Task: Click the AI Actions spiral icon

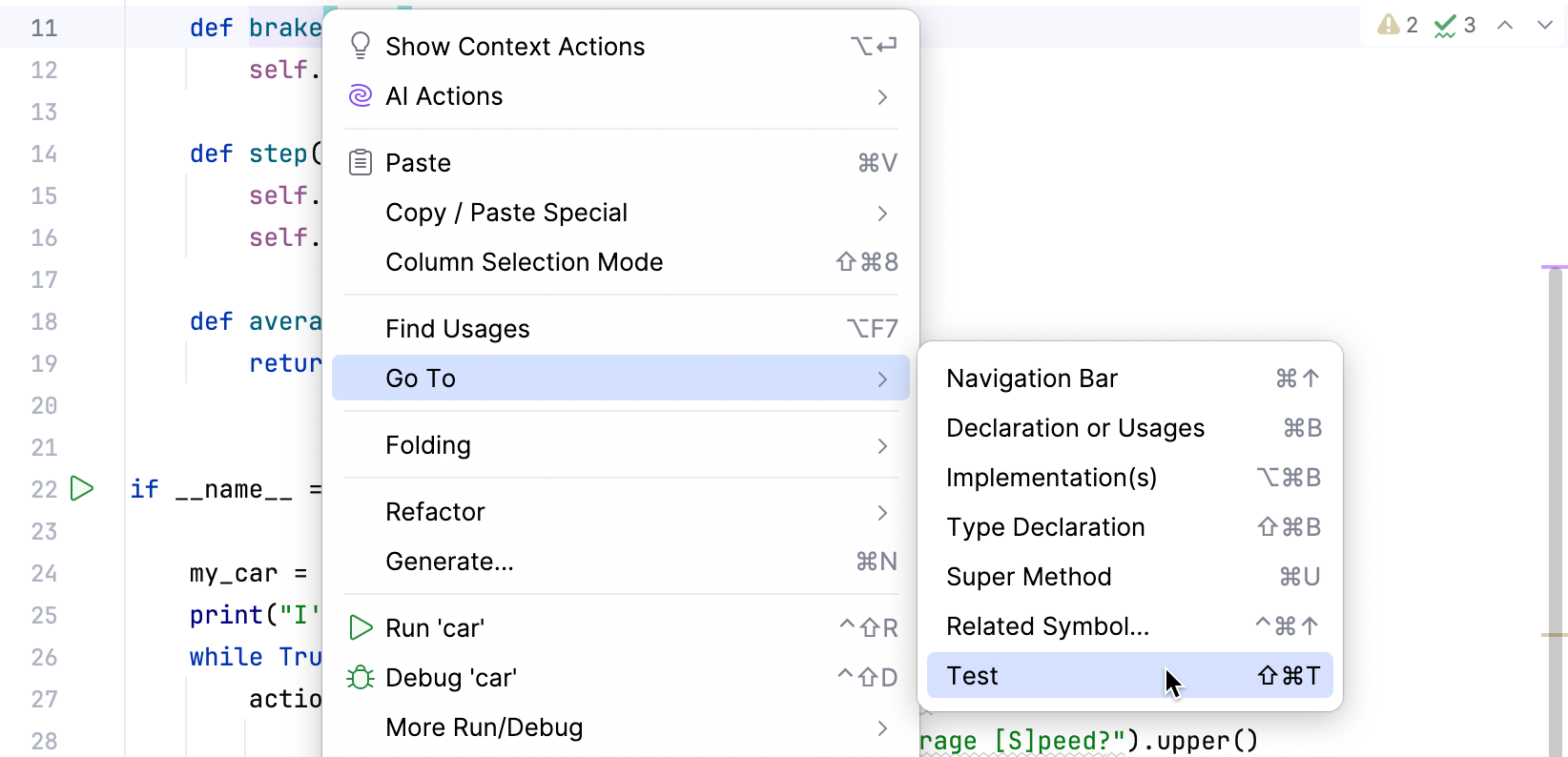Action: [361, 95]
